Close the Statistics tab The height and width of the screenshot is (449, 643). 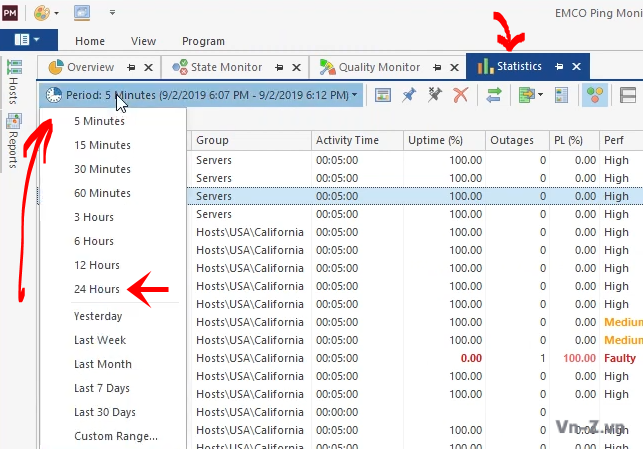(x=576, y=66)
